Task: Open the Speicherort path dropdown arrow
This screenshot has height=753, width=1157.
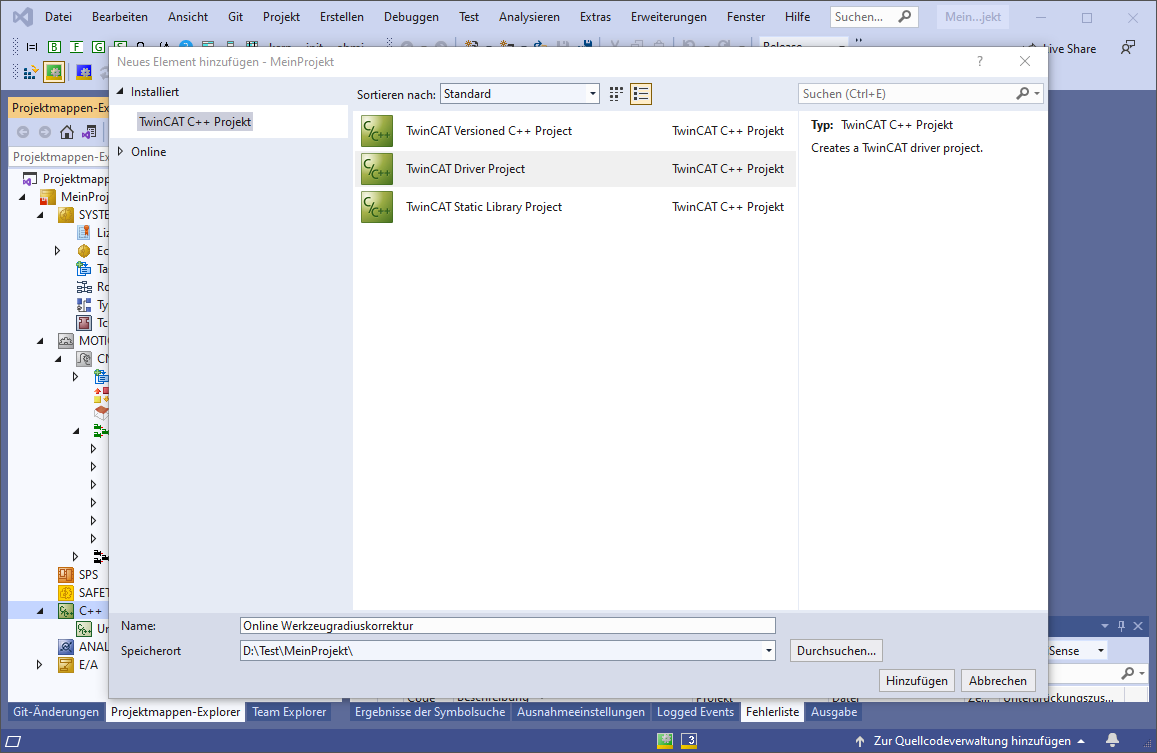Action: tap(769, 650)
